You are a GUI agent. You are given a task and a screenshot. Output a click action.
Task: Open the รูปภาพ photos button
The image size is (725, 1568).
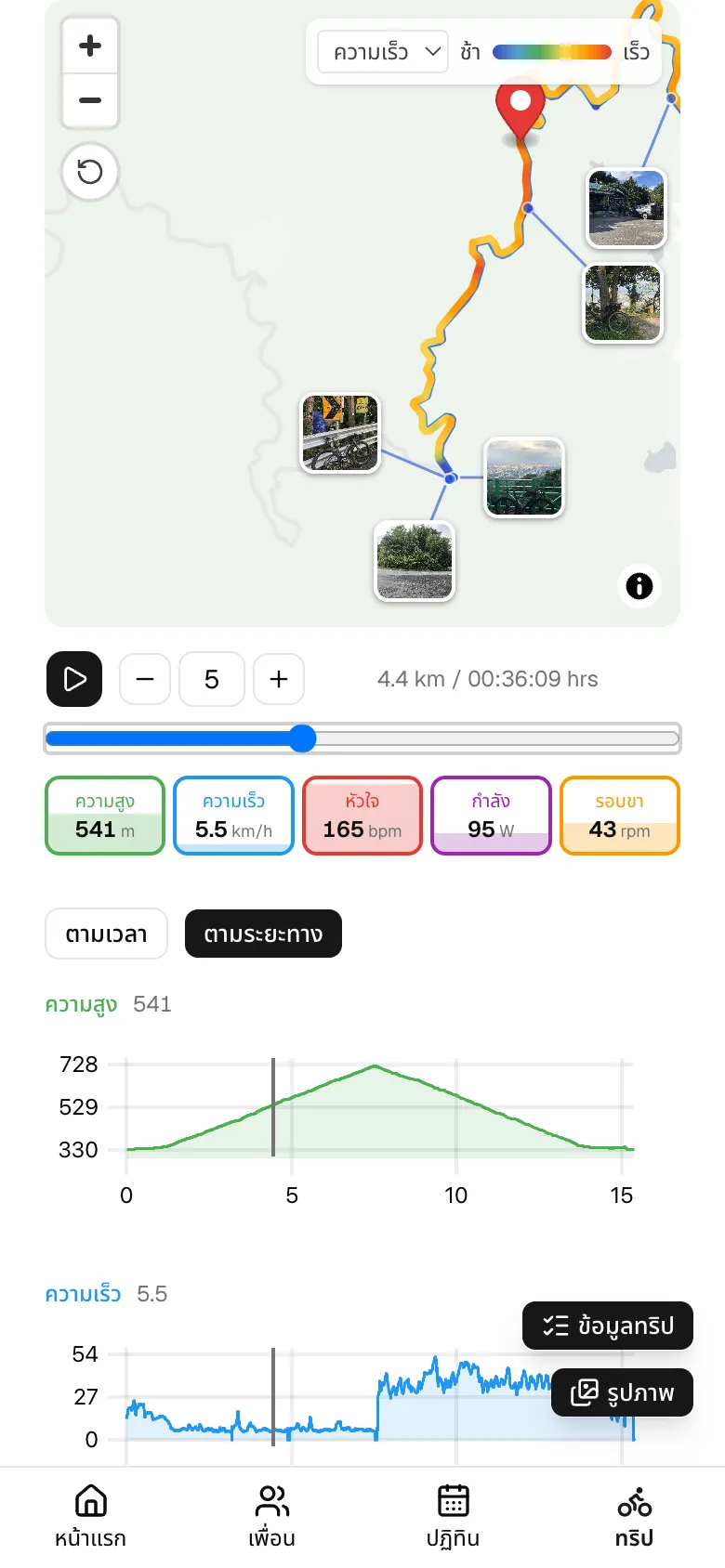coord(622,1392)
